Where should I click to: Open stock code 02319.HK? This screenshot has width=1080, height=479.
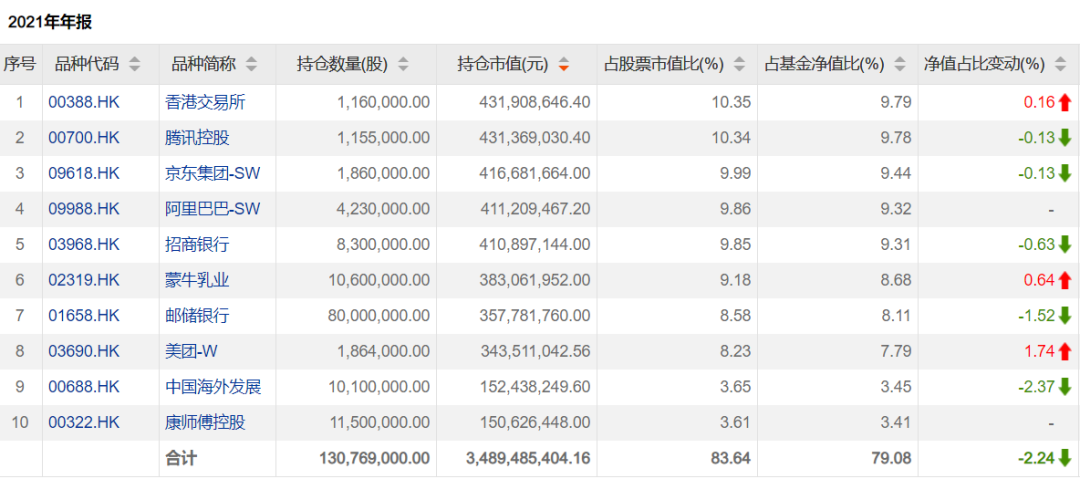tap(84, 281)
